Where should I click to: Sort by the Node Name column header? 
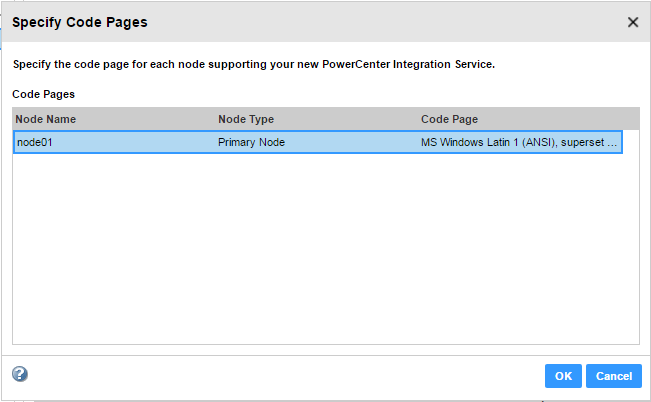coord(46,120)
